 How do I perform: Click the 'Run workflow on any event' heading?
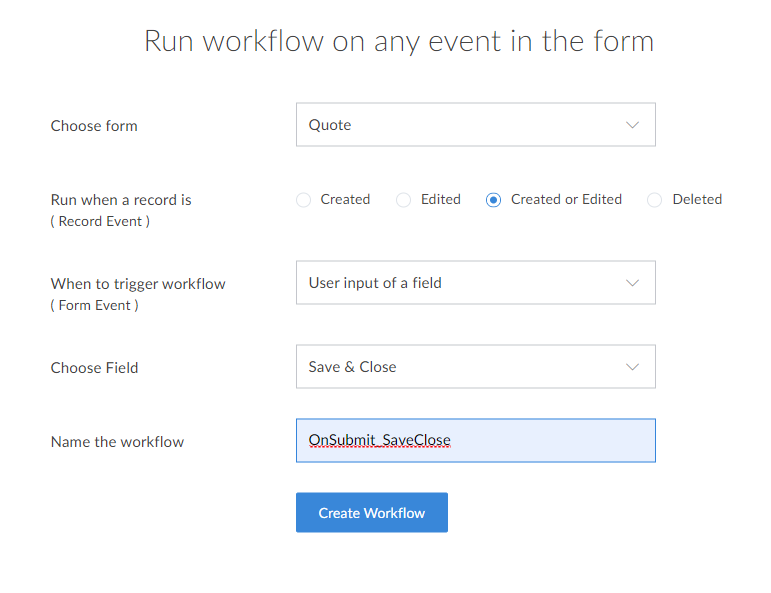click(399, 42)
